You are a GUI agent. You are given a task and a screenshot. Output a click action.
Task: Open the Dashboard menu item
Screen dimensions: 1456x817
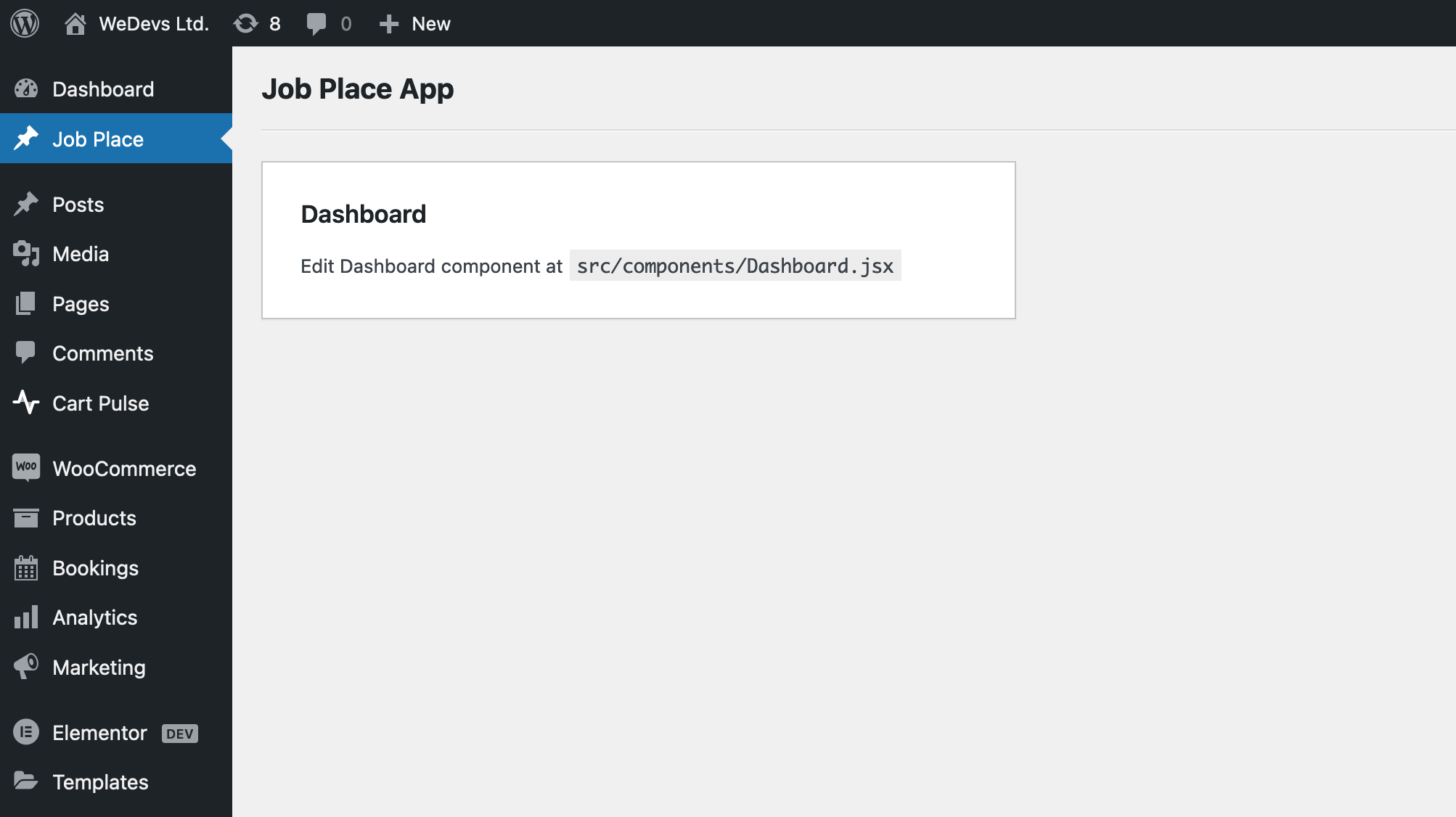pos(102,89)
